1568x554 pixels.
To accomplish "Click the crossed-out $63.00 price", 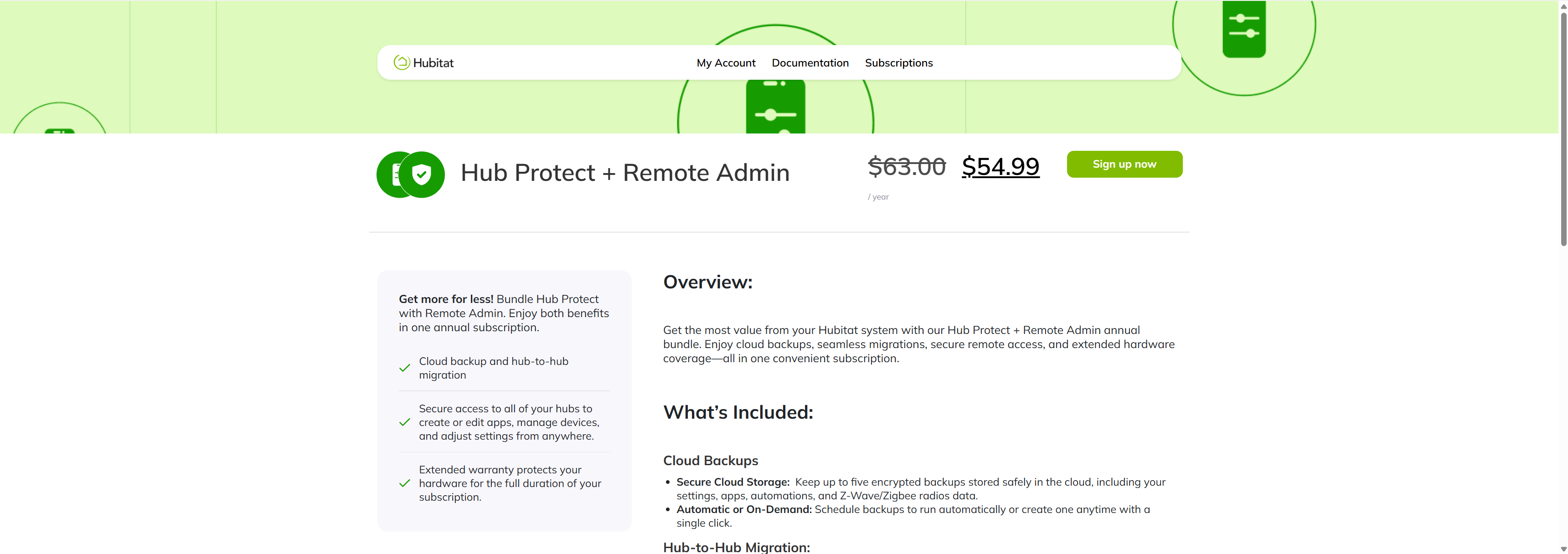I will [906, 167].
